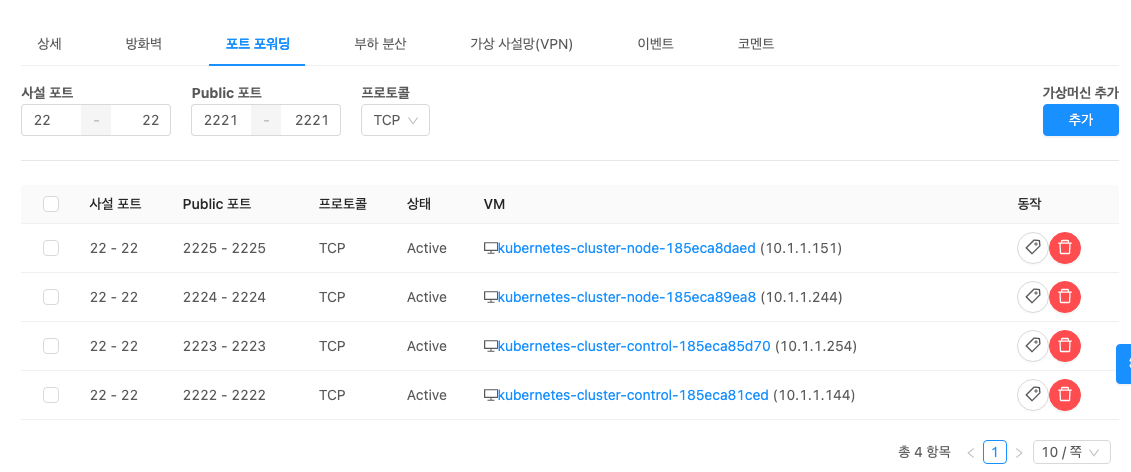Delete the rule for Public port 2222

pos(1065,395)
